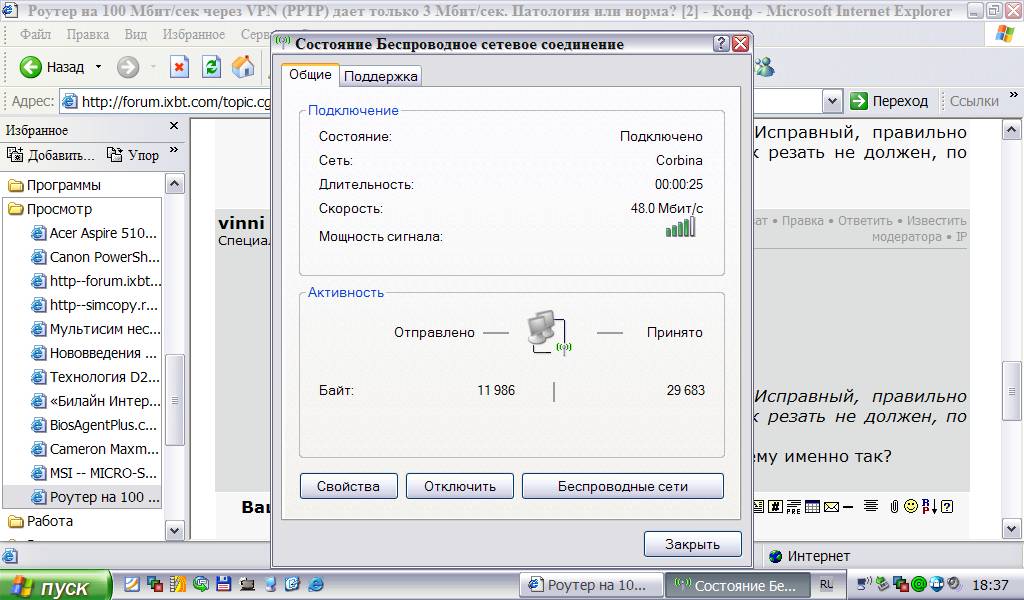Click the Internet Explorer quick launch icon
Viewport: 1024px width, 600px height.
pyautogui.click(x=315, y=584)
